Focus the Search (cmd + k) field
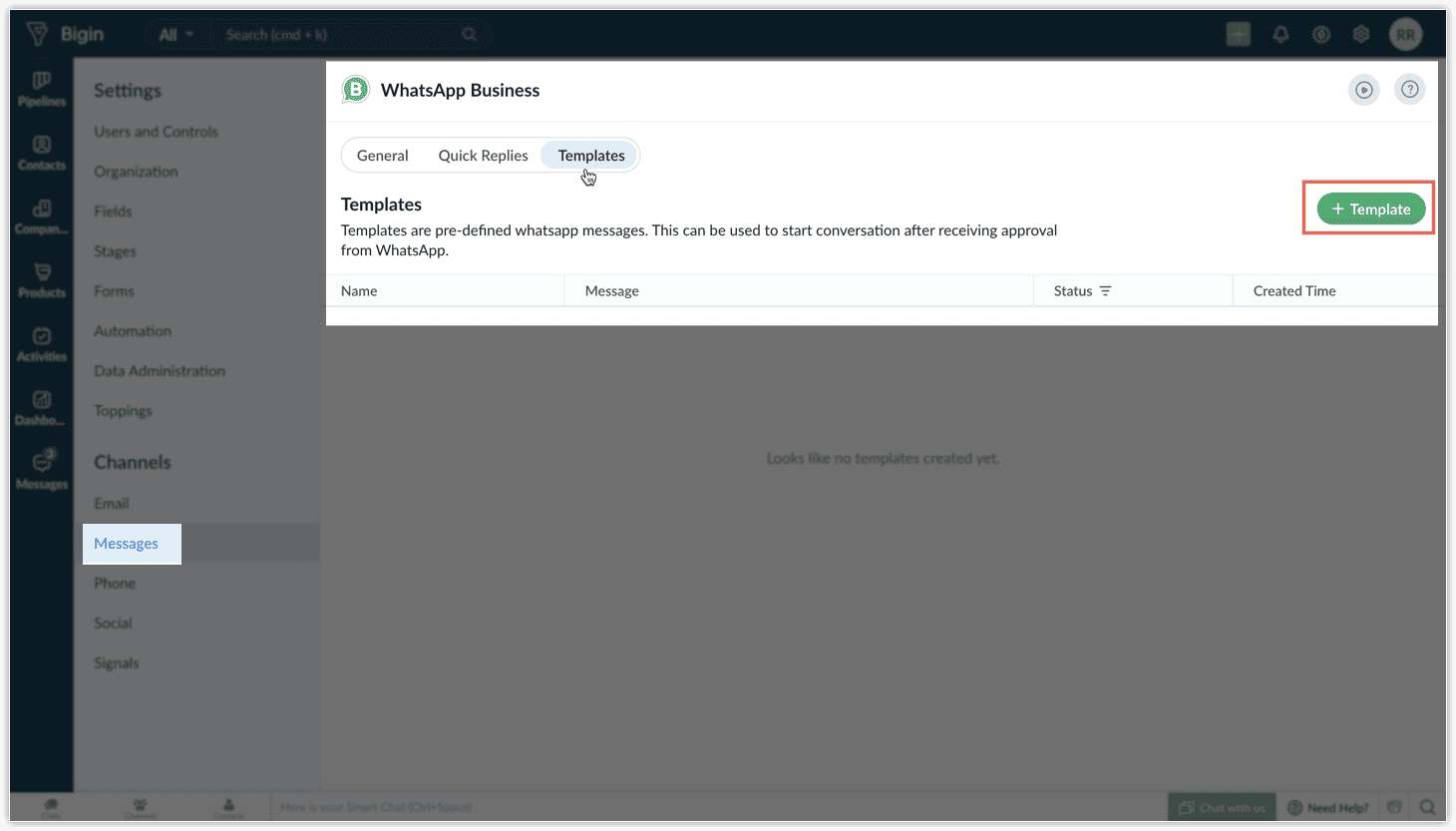The height and width of the screenshot is (831, 1456). (339, 35)
